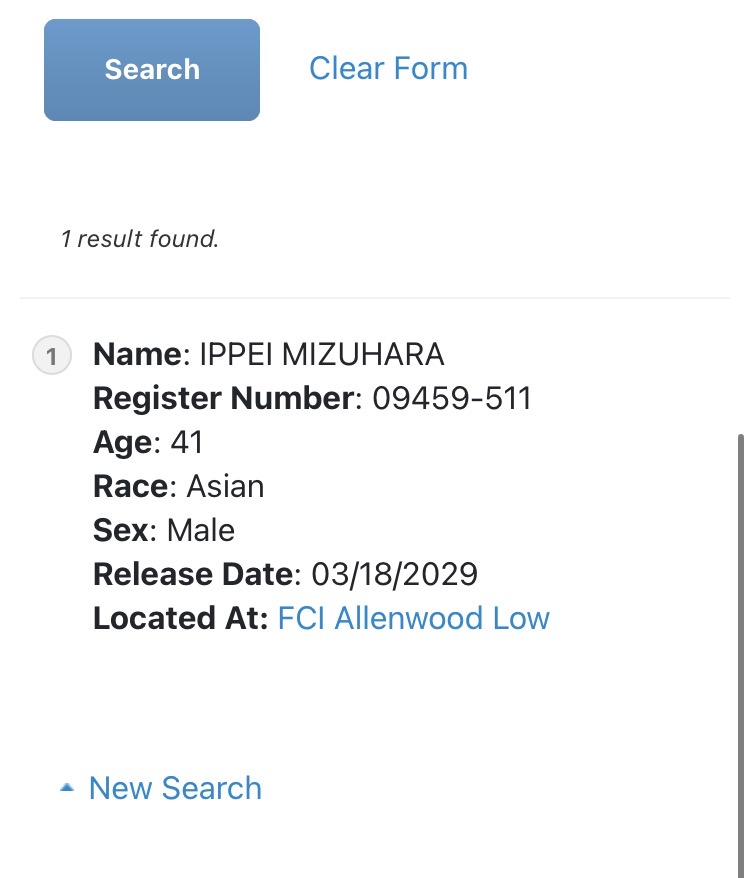Click the bold Located At label
This screenshot has height=878, width=750.
click(180, 618)
